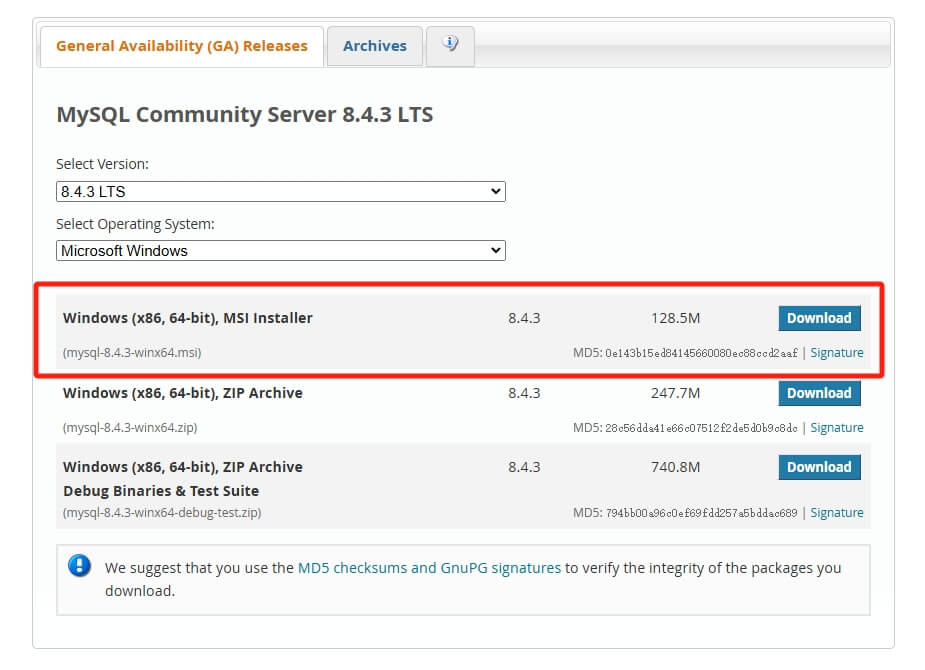Image resolution: width=925 pixels, height=670 pixels.
Task: Download the 247.7M ZIP Archive
Action: 819,393
